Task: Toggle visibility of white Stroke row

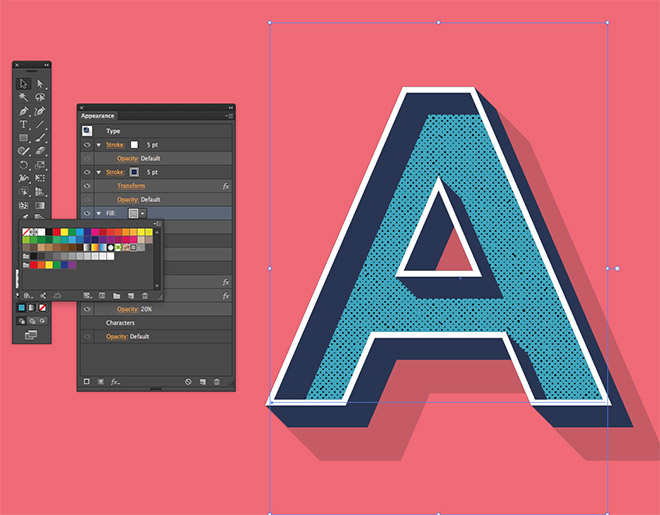Action: pos(87,145)
